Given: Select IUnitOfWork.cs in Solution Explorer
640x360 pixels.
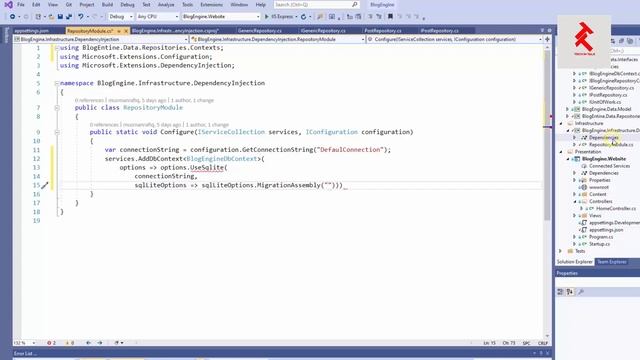Looking at the screenshot, I should [x=605, y=102].
